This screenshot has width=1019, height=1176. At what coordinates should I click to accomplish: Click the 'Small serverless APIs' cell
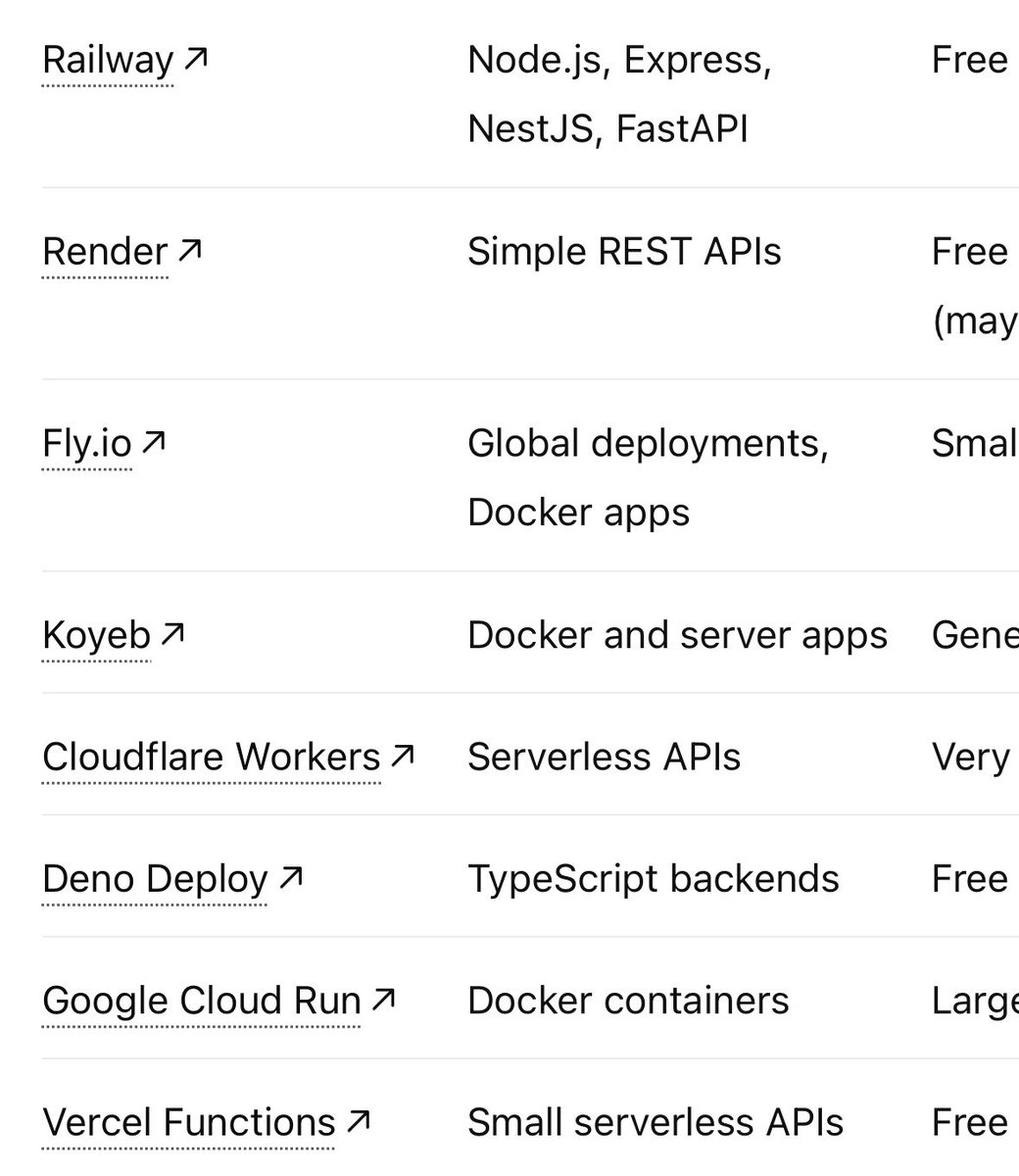(655, 1122)
